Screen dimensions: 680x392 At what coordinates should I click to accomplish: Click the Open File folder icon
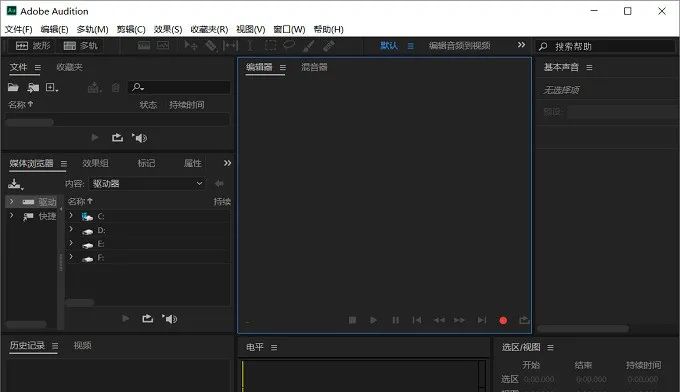click(13, 87)
